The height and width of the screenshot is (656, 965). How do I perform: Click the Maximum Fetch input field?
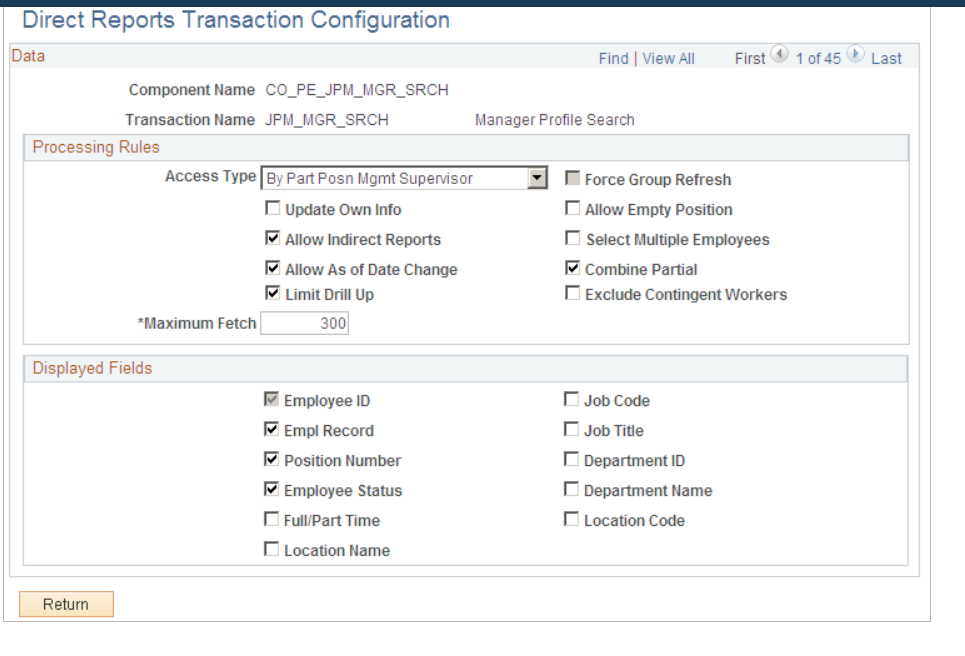pyautogui.click(x=305, y=323)
